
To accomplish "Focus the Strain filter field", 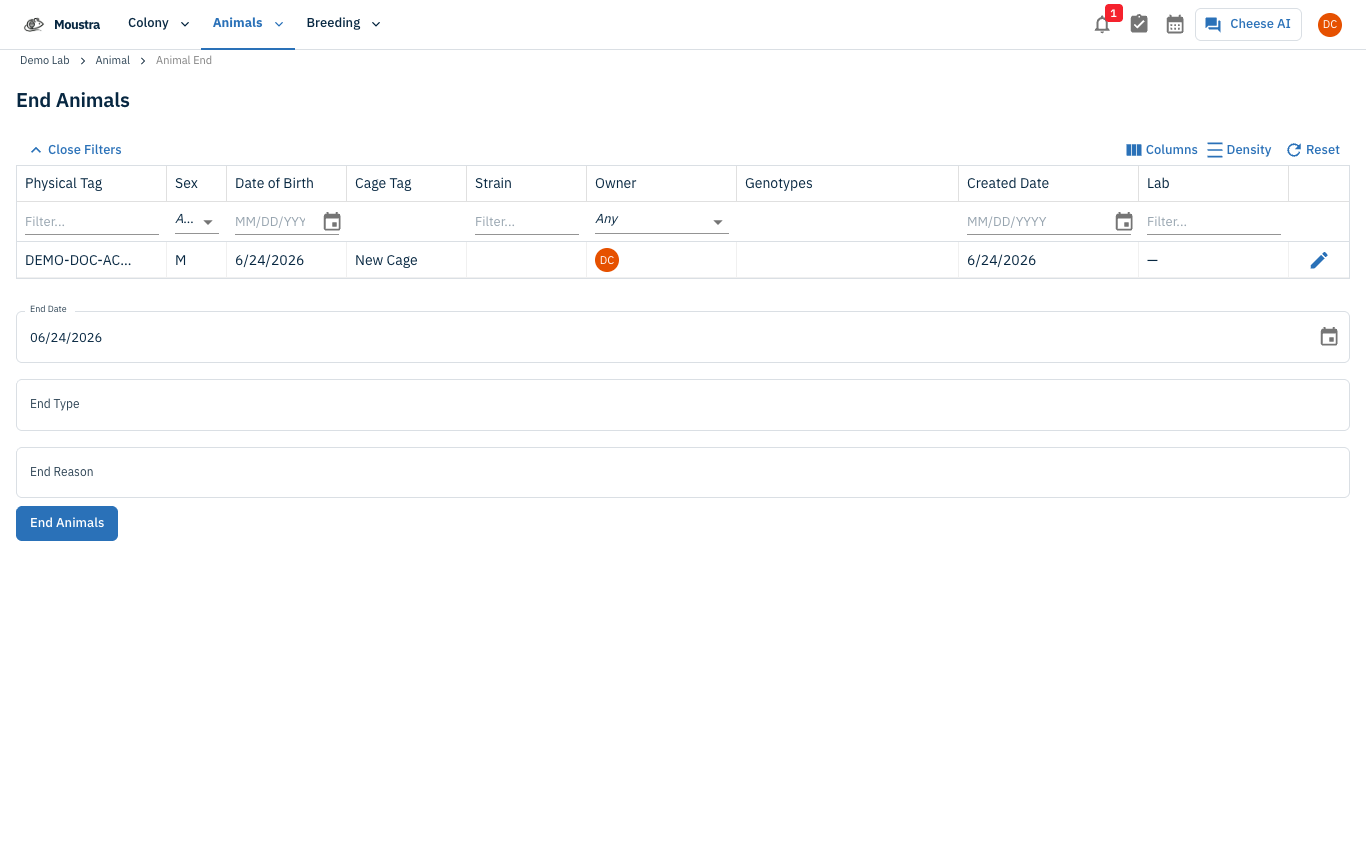I will [527, 222].
